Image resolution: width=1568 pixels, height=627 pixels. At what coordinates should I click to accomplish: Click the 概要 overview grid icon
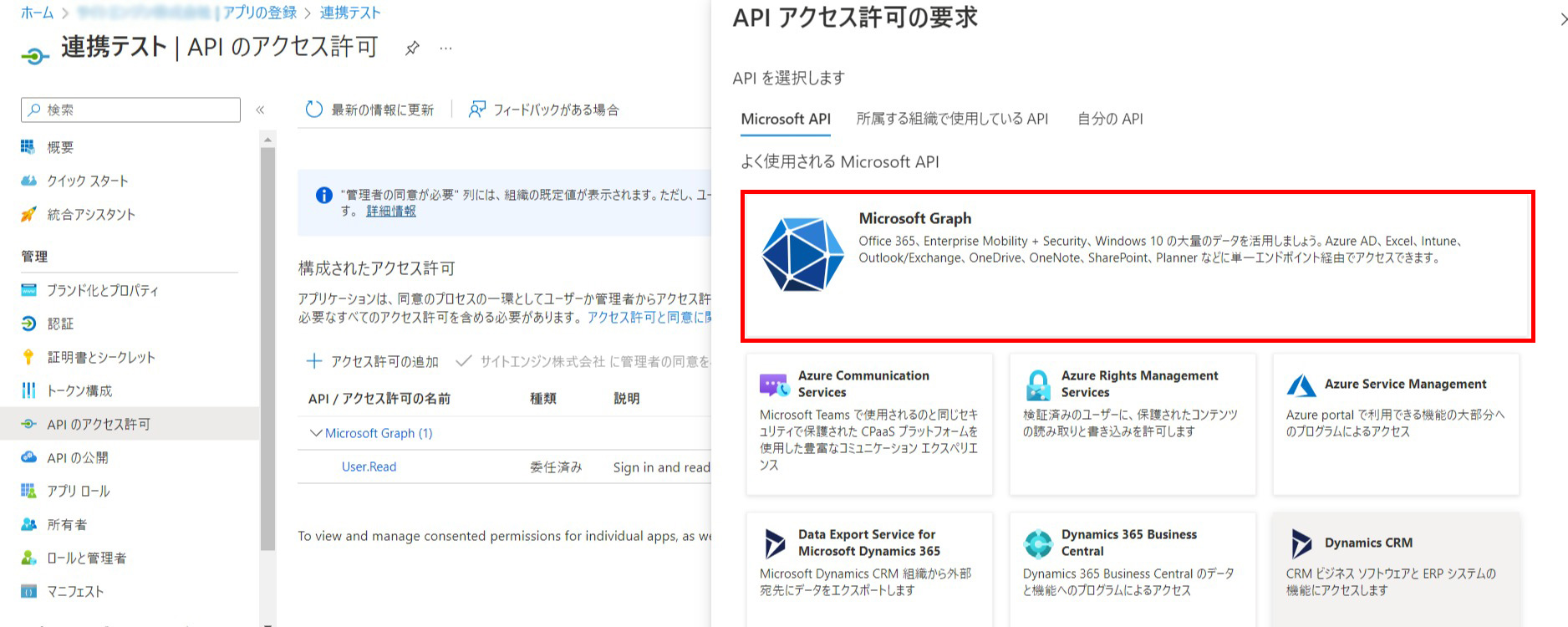click(28, 147)
